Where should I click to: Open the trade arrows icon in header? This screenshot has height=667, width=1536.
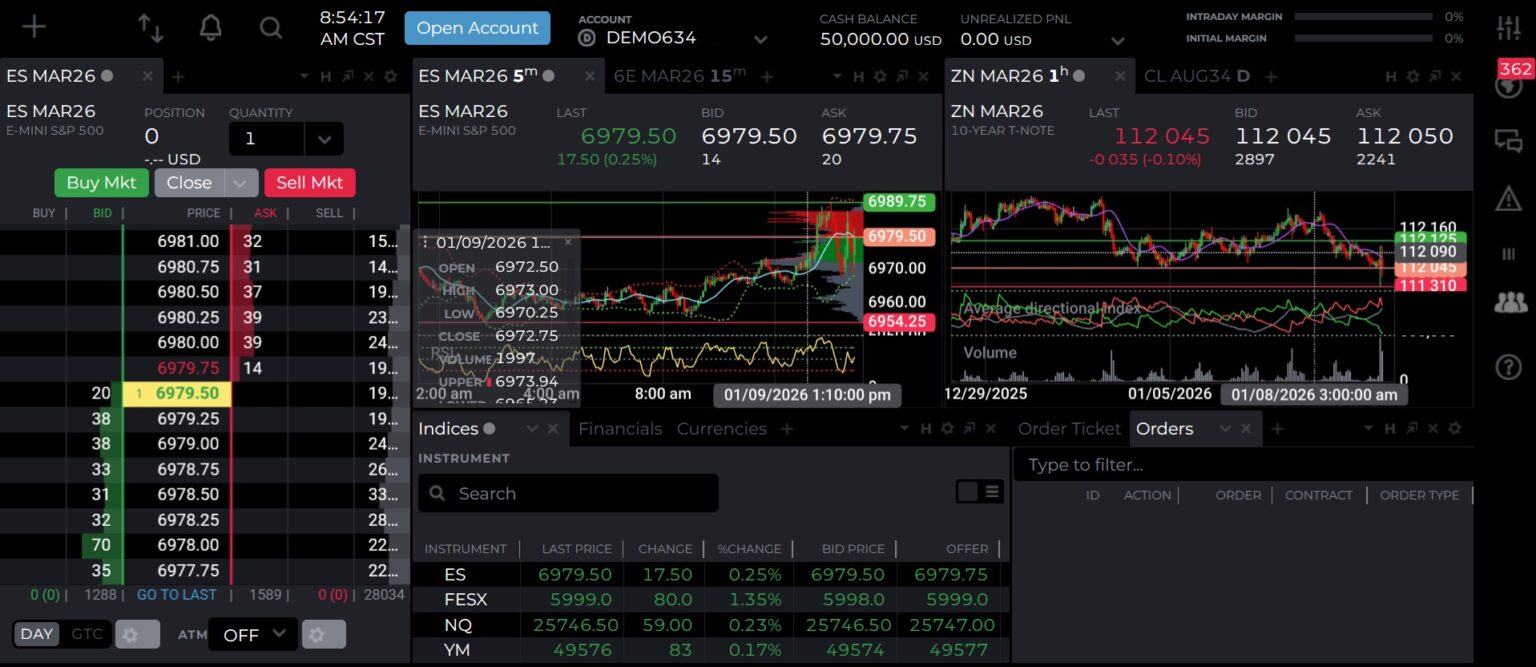pos(151,28)
